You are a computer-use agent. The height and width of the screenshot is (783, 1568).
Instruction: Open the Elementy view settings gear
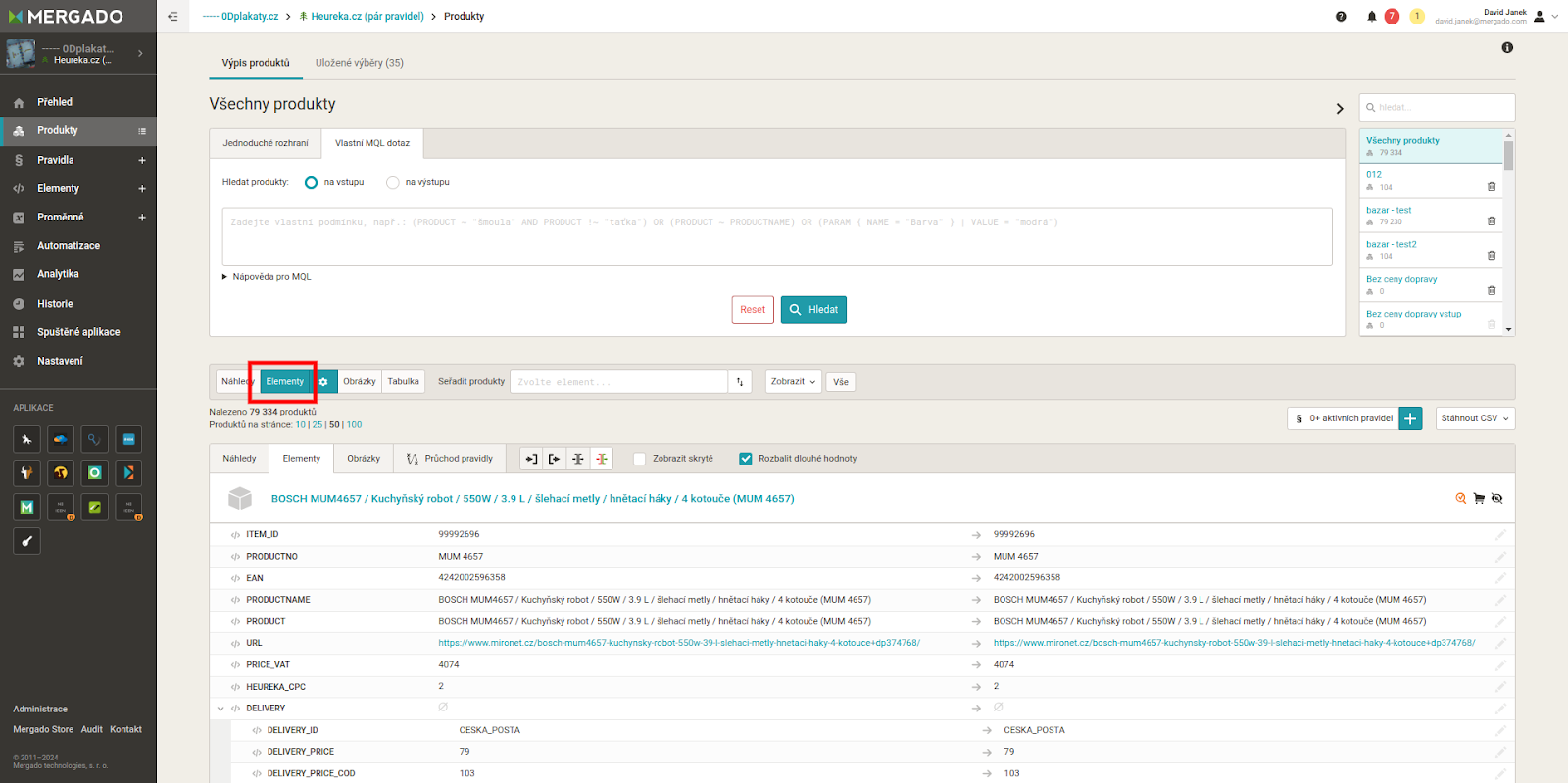point(323,382)
